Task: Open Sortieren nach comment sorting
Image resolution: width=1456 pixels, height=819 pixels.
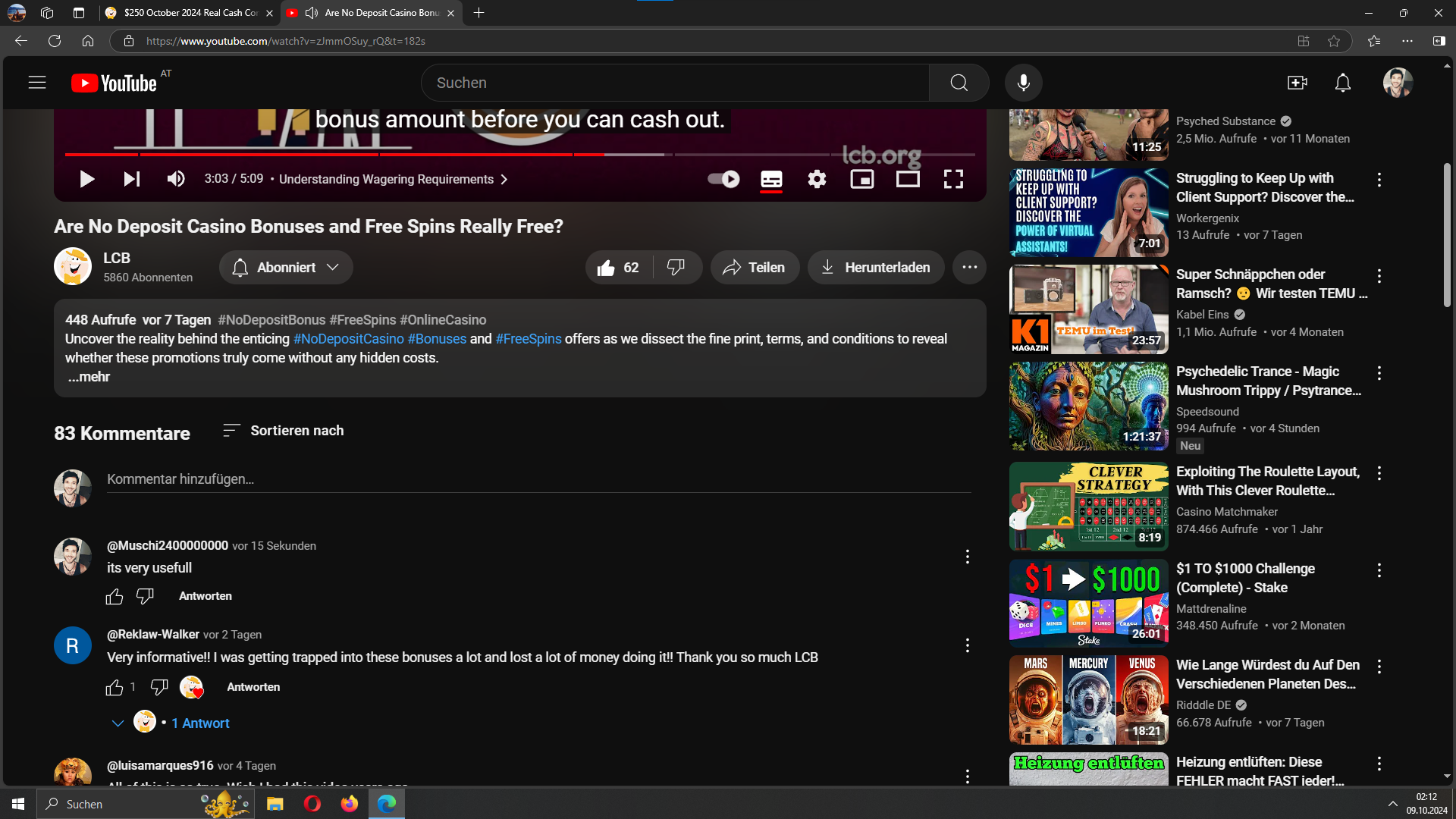Action: (x=283, y=431)
